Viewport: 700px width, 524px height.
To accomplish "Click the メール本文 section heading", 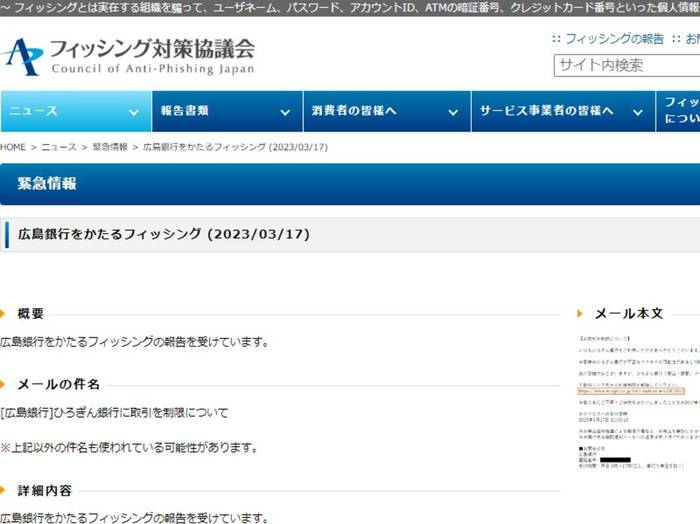I will (x=629, y=314).
